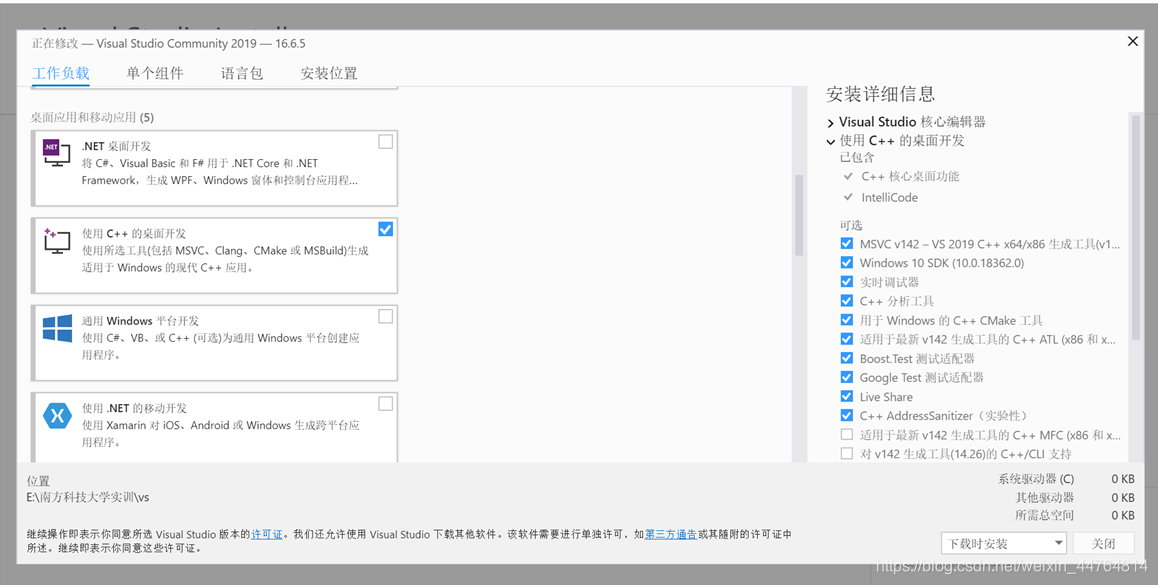Click the 可选 section label
Viewport: 1158px width, 585px height.
[x=851, y=225]
